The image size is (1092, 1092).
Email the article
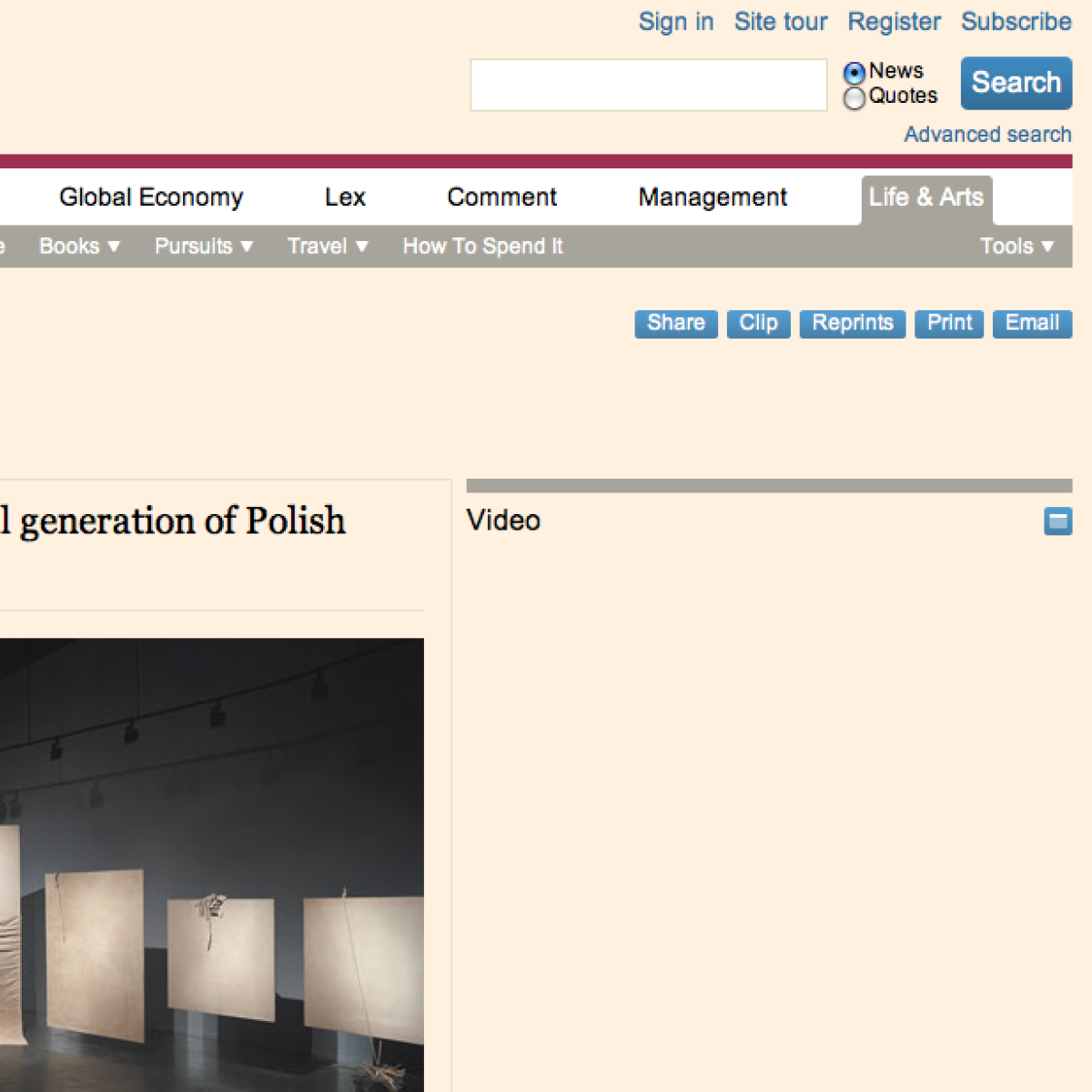coord(1032,324)
